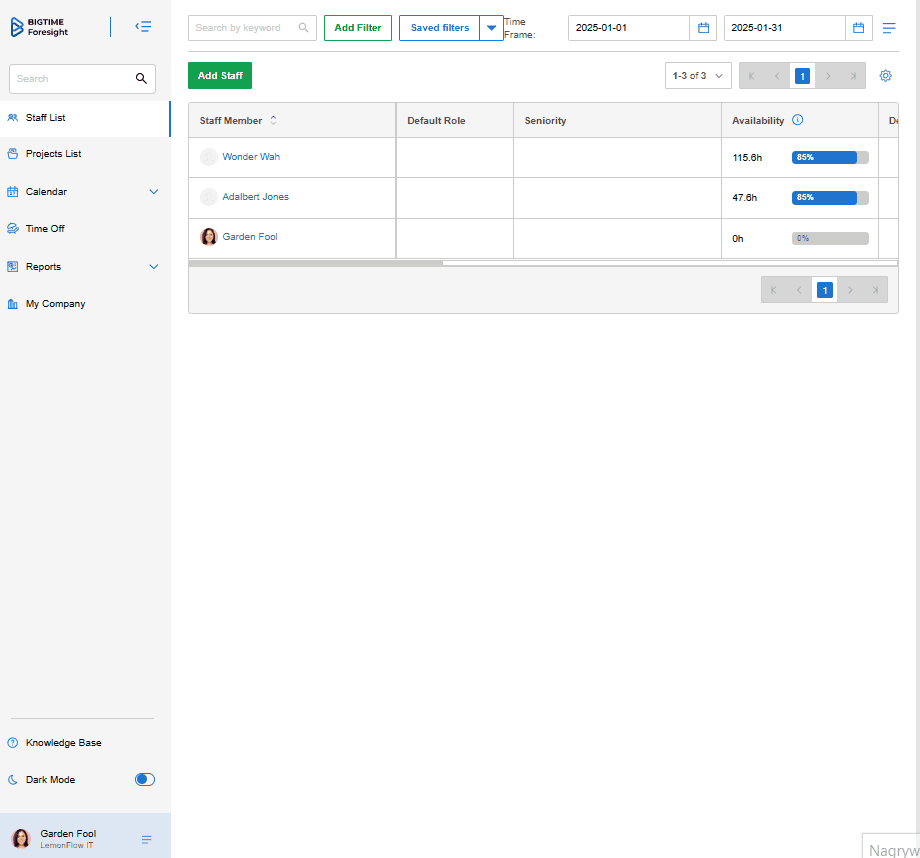The width and height of the screenshot is (920, 858).
Task: Click Adalbert Jones's 85% availability bar
Action: pos(830,198)
